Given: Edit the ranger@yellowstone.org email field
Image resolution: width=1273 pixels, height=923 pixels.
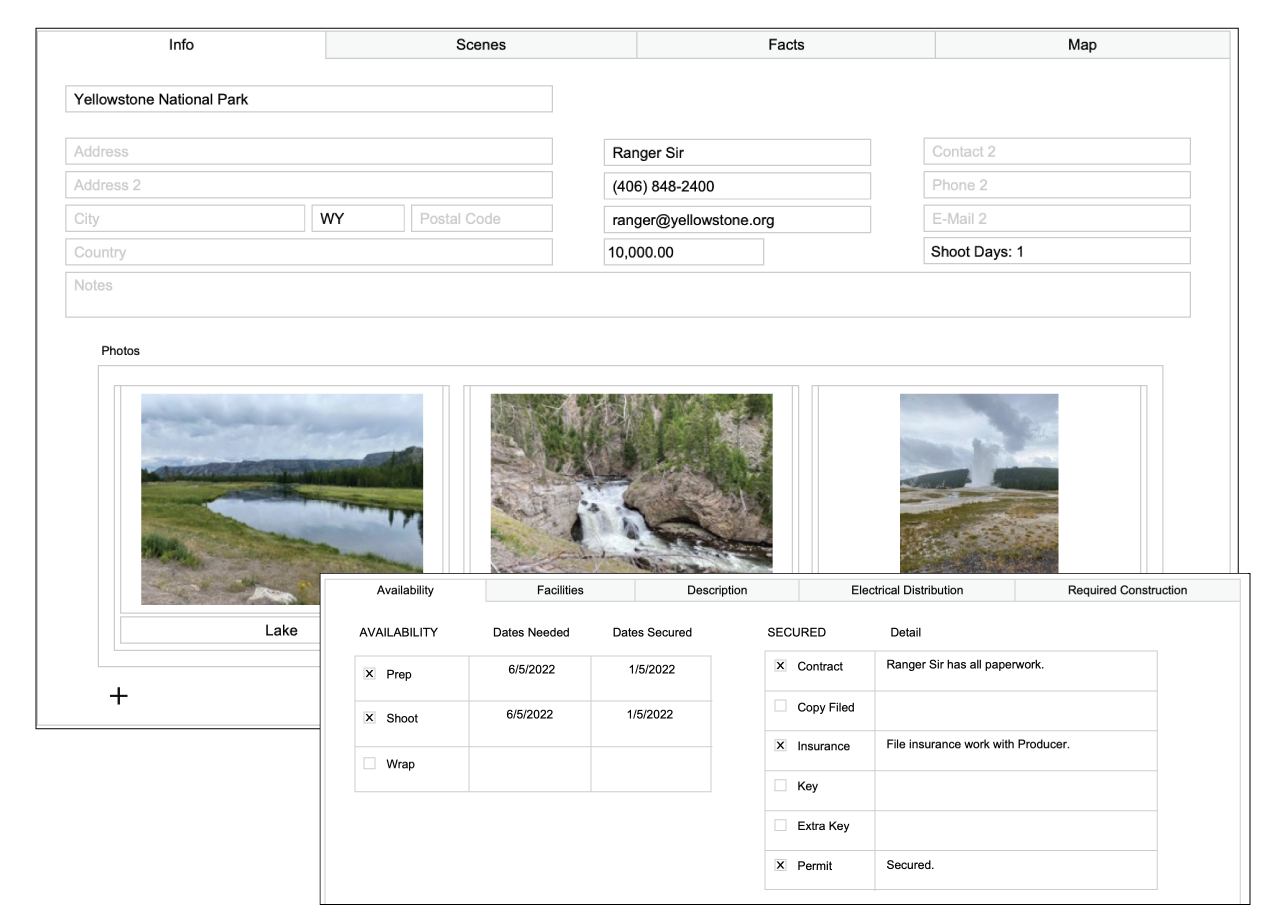Looking at the screenshot, I should tap(737, 219).
